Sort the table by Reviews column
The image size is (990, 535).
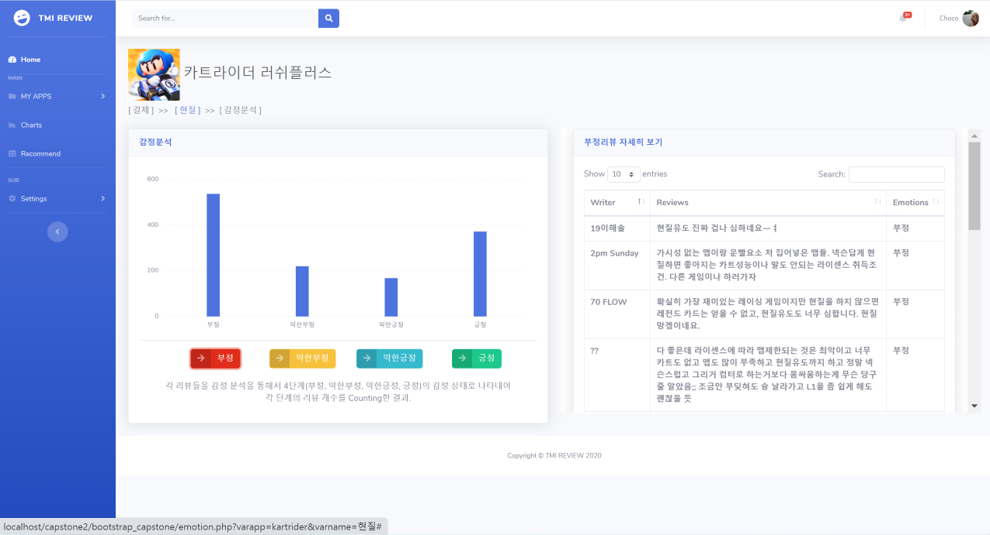pyautogui.click(x=768, y=203)
